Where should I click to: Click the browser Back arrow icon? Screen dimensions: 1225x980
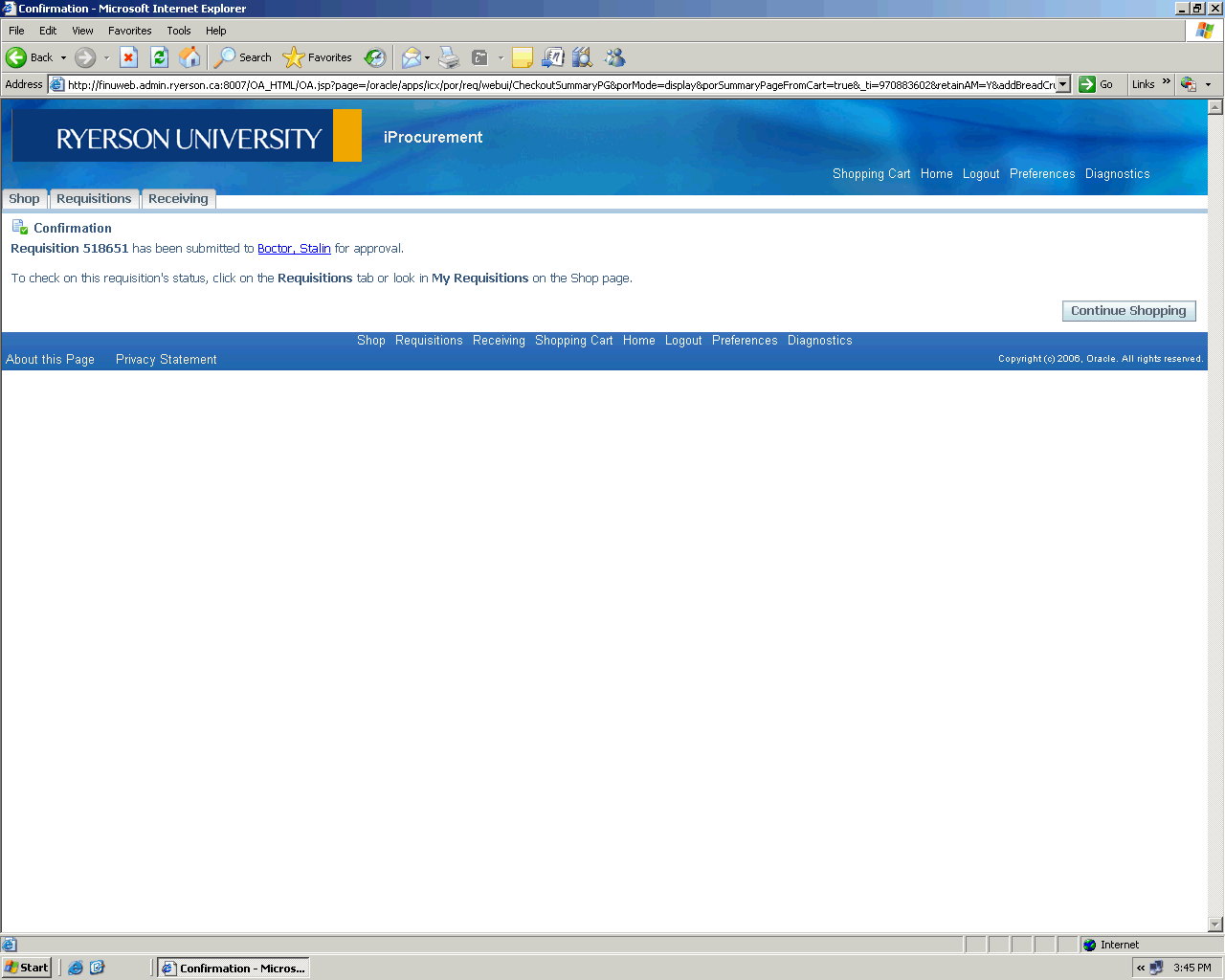click(x=16, y=57)
